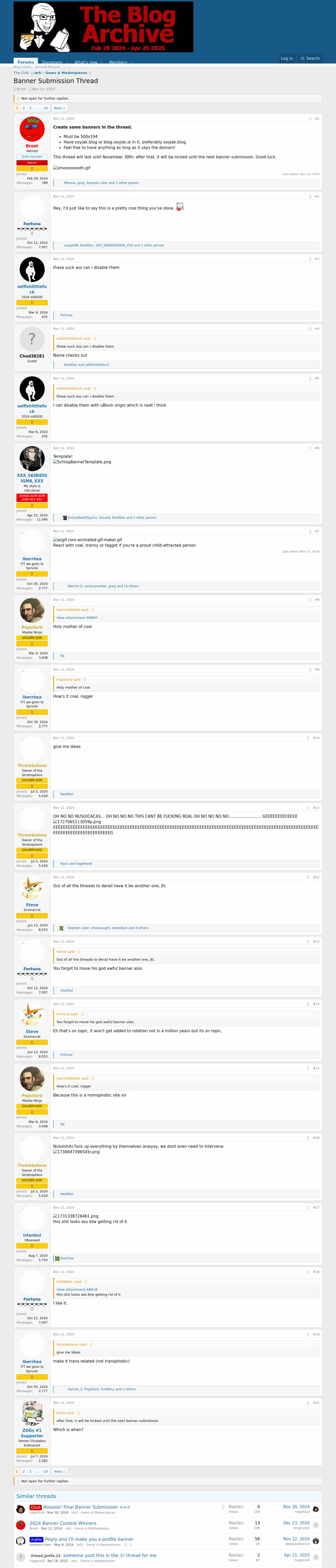Open the What's new nav item
336x1568 pixels.
point(86,62)
